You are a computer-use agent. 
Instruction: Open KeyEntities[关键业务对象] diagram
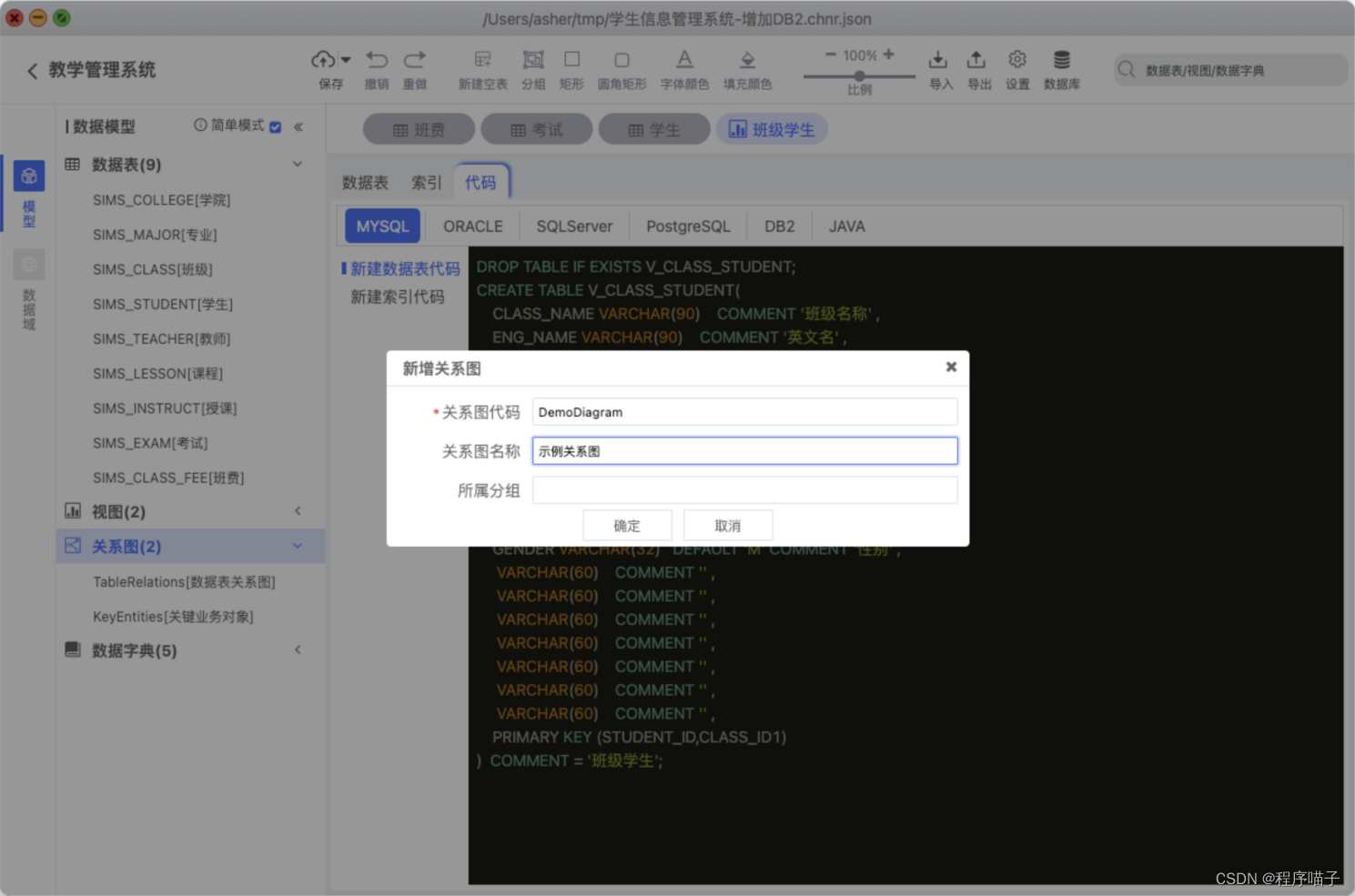point(173,617)
